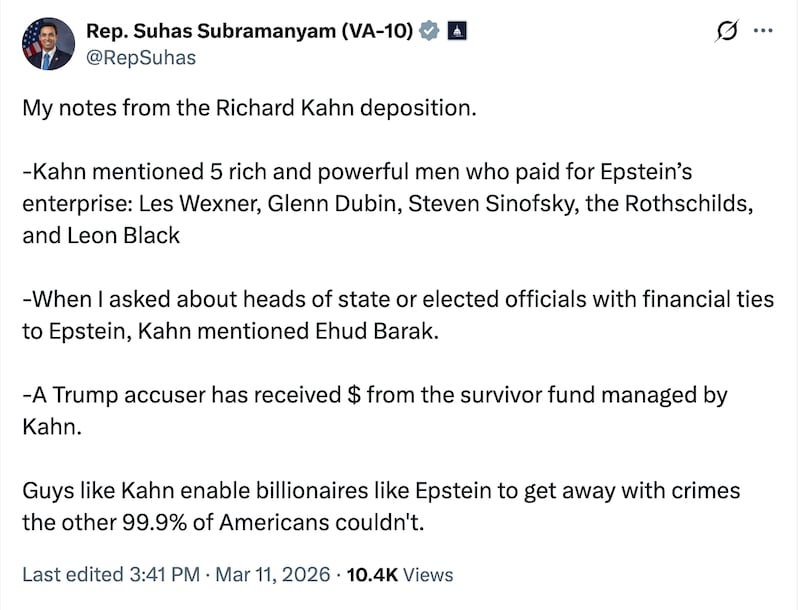Click the display name Rep. Suhas Subramanyam

tap(250, 31)
